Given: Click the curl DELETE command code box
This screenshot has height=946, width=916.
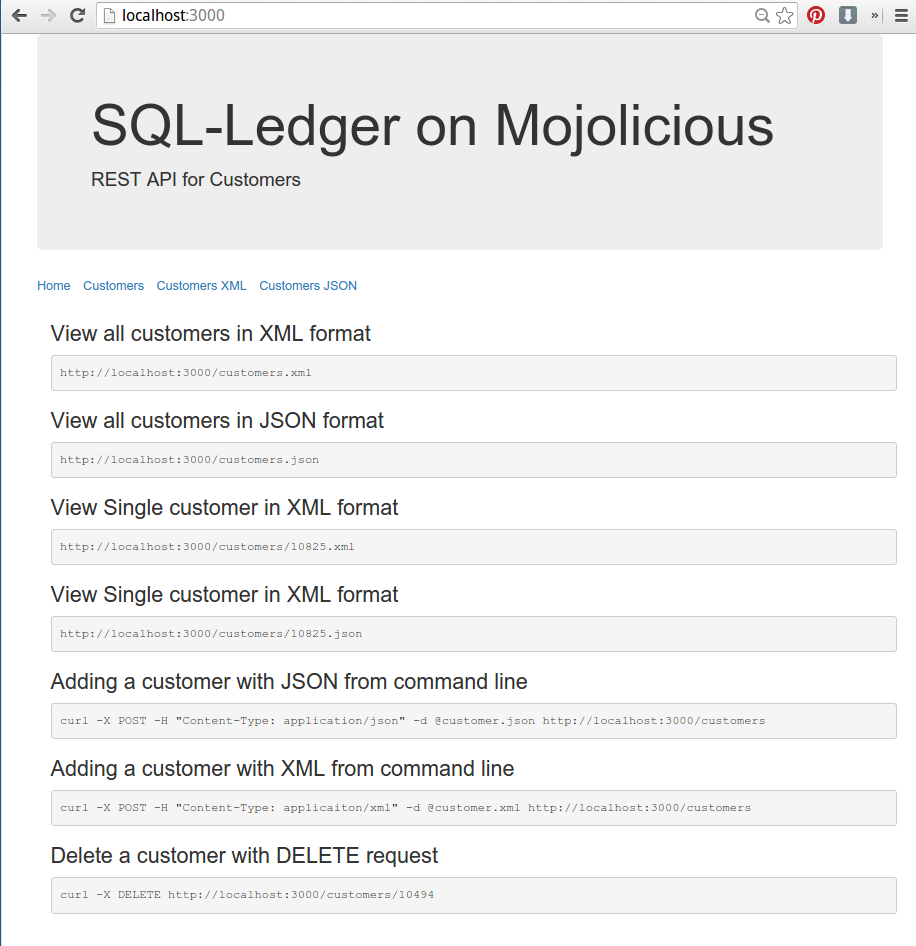Looking at the screenshot, I should pos(474,895).
